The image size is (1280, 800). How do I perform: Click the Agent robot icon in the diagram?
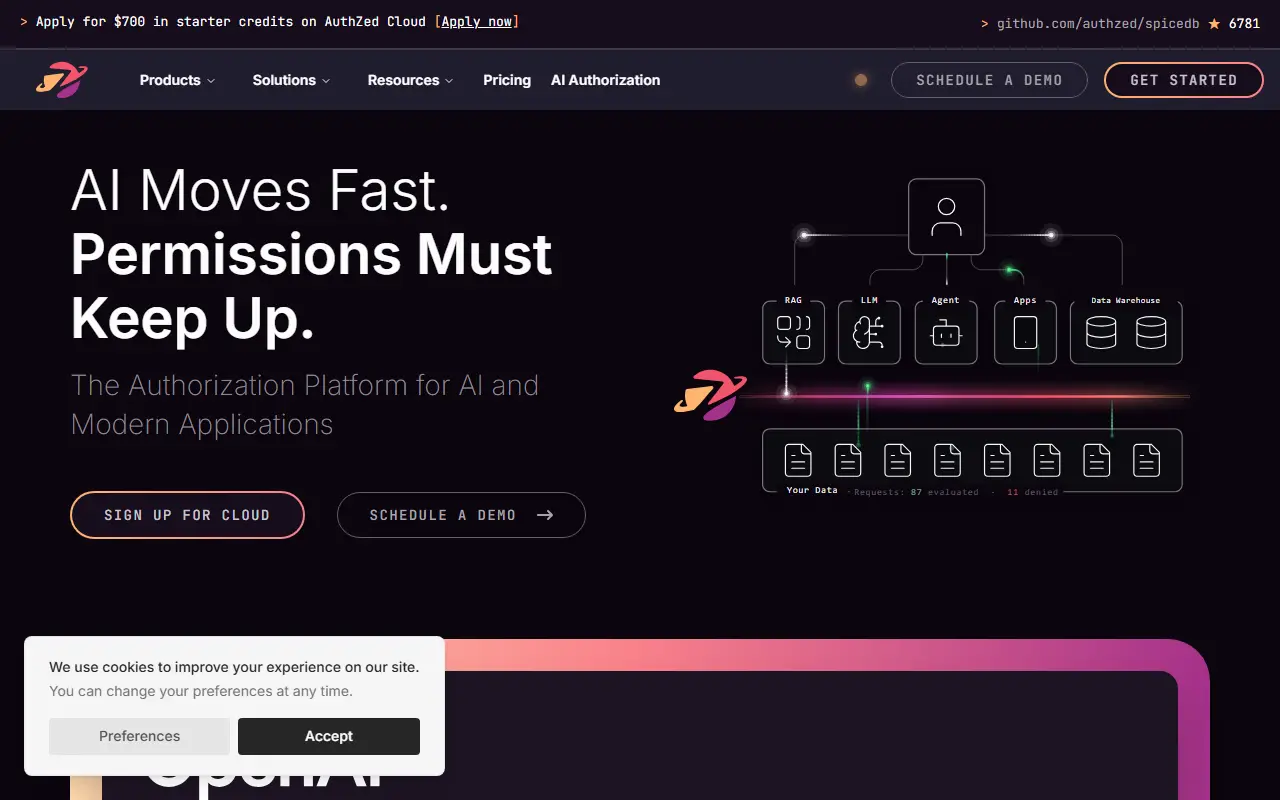tap(946, 332)
